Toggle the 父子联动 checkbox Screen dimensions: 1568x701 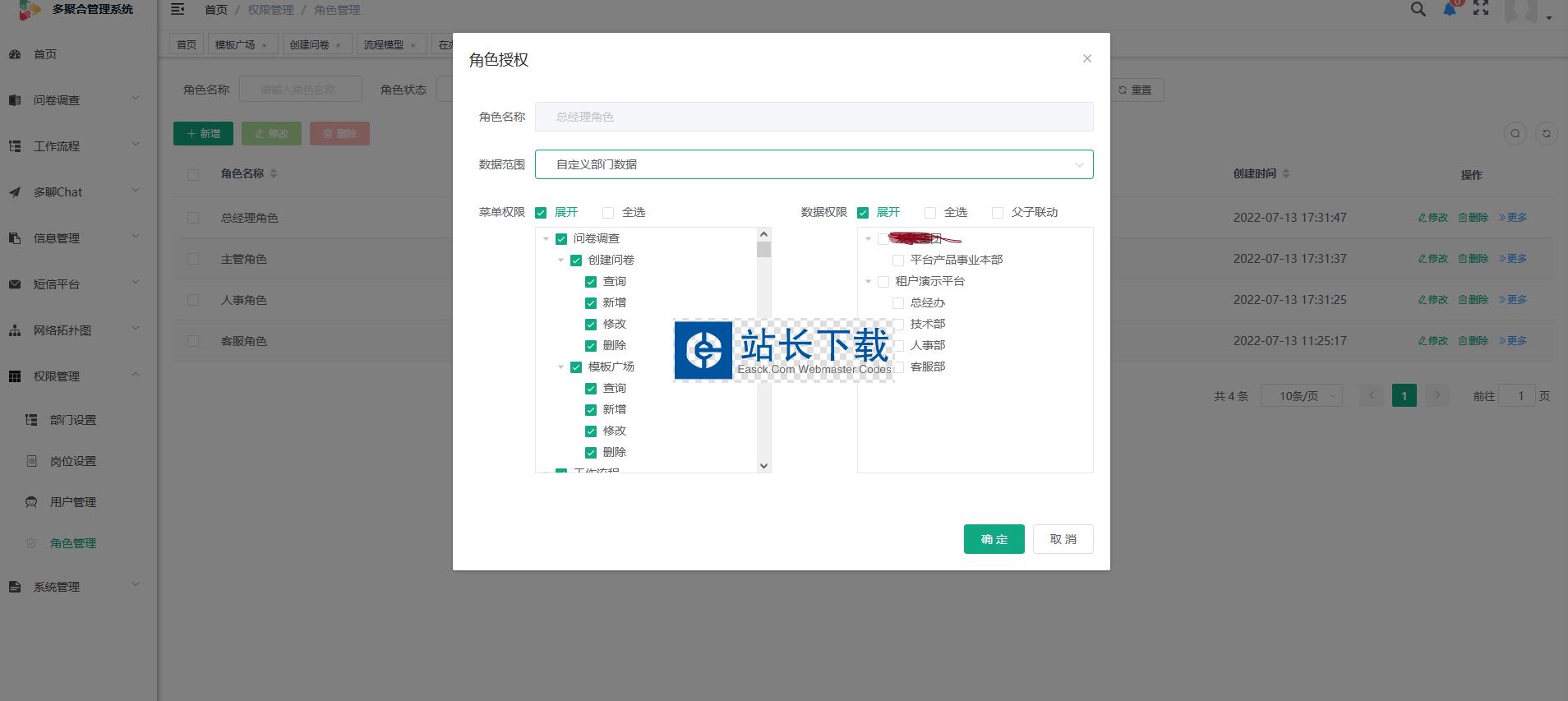pos(998,213)
